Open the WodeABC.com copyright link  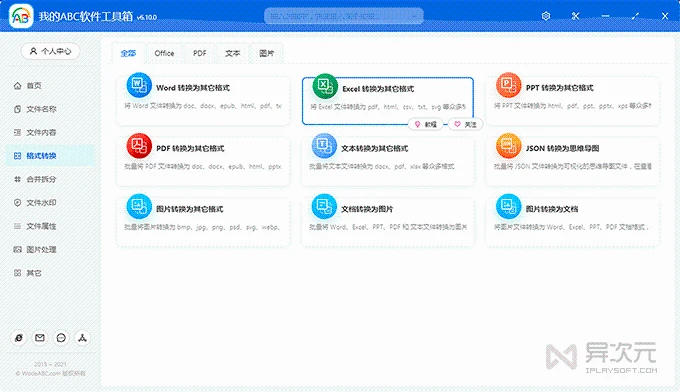pos(51,373)
